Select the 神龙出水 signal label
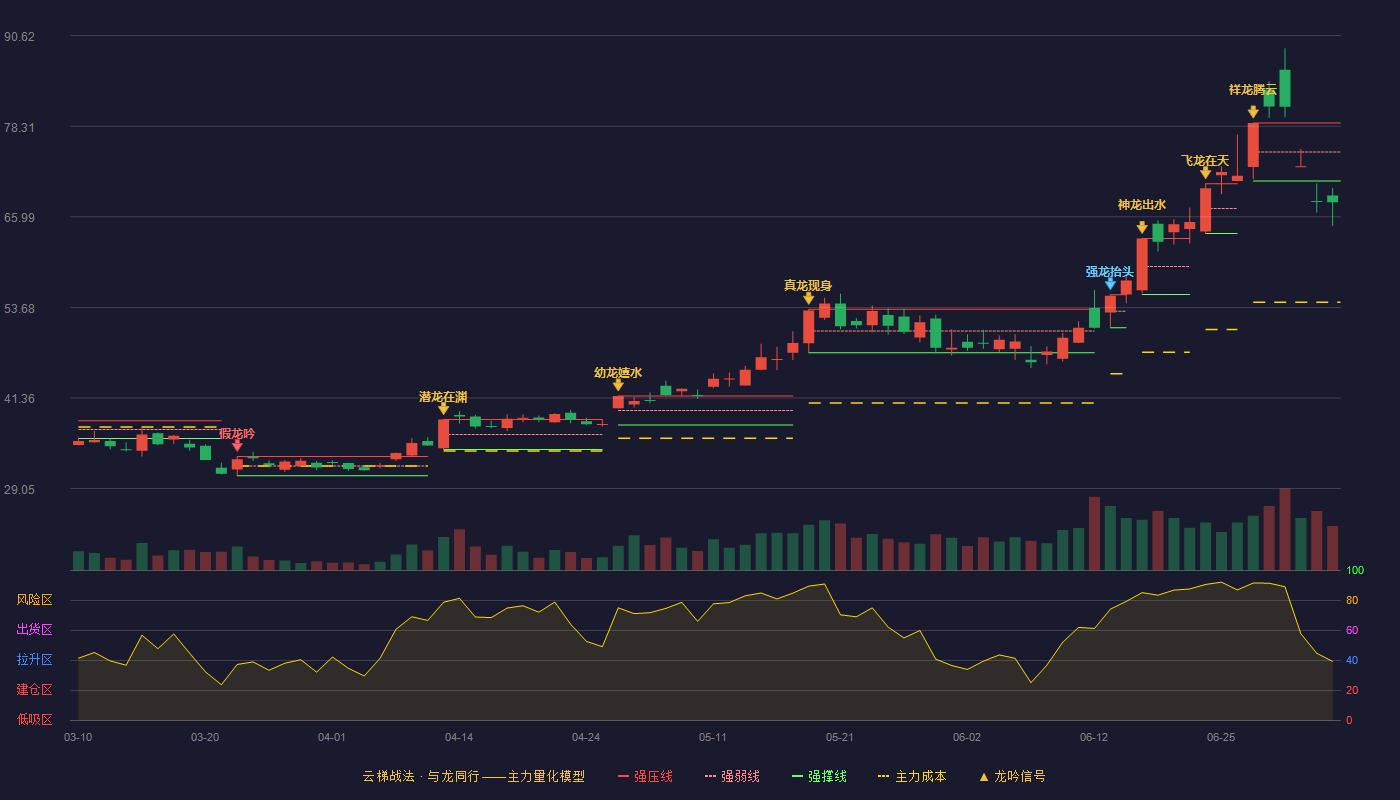Screen dimensions: 1400x800 point(1142,205)
